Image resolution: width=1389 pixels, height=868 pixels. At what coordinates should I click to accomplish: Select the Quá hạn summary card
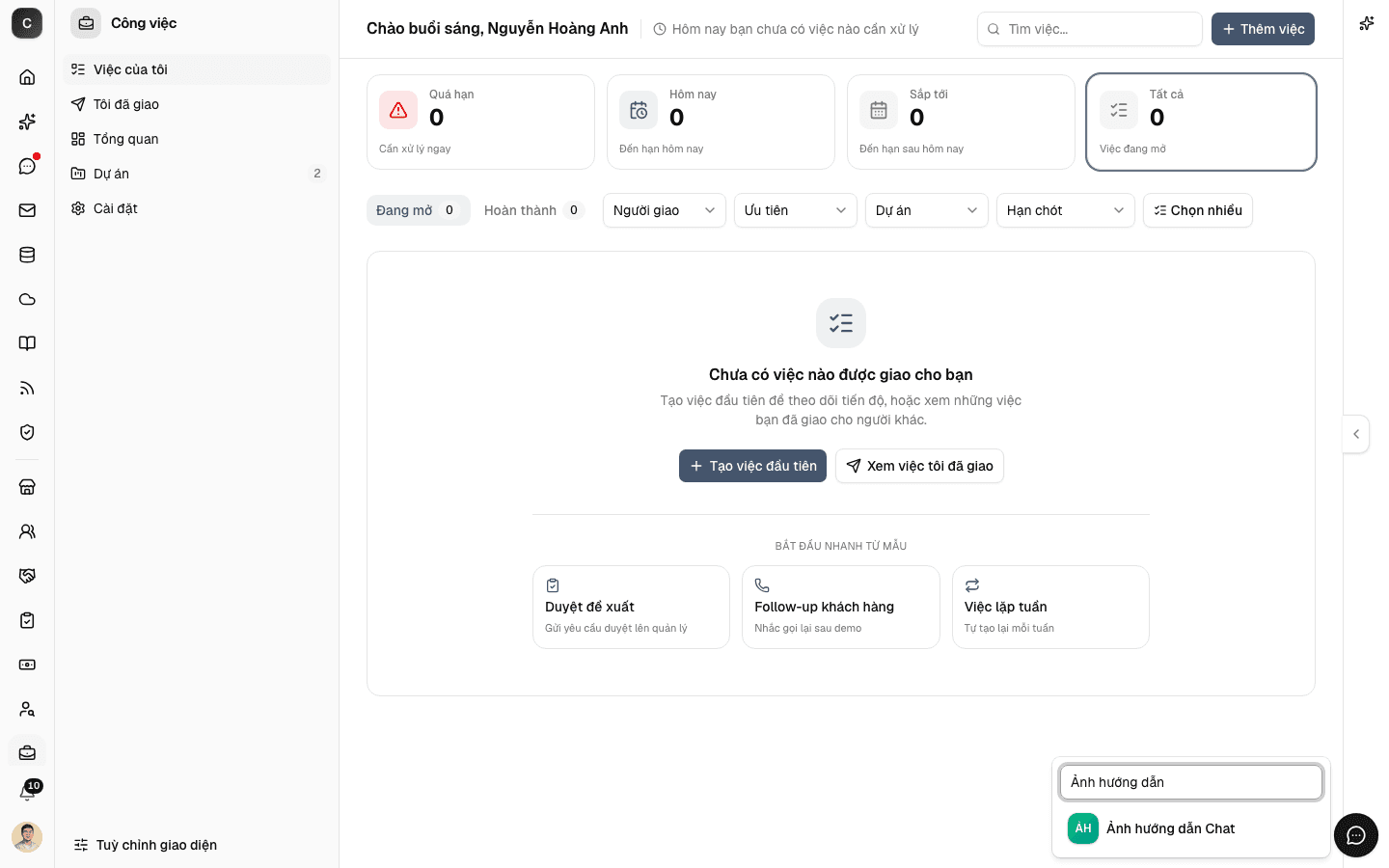click(480, 122)
